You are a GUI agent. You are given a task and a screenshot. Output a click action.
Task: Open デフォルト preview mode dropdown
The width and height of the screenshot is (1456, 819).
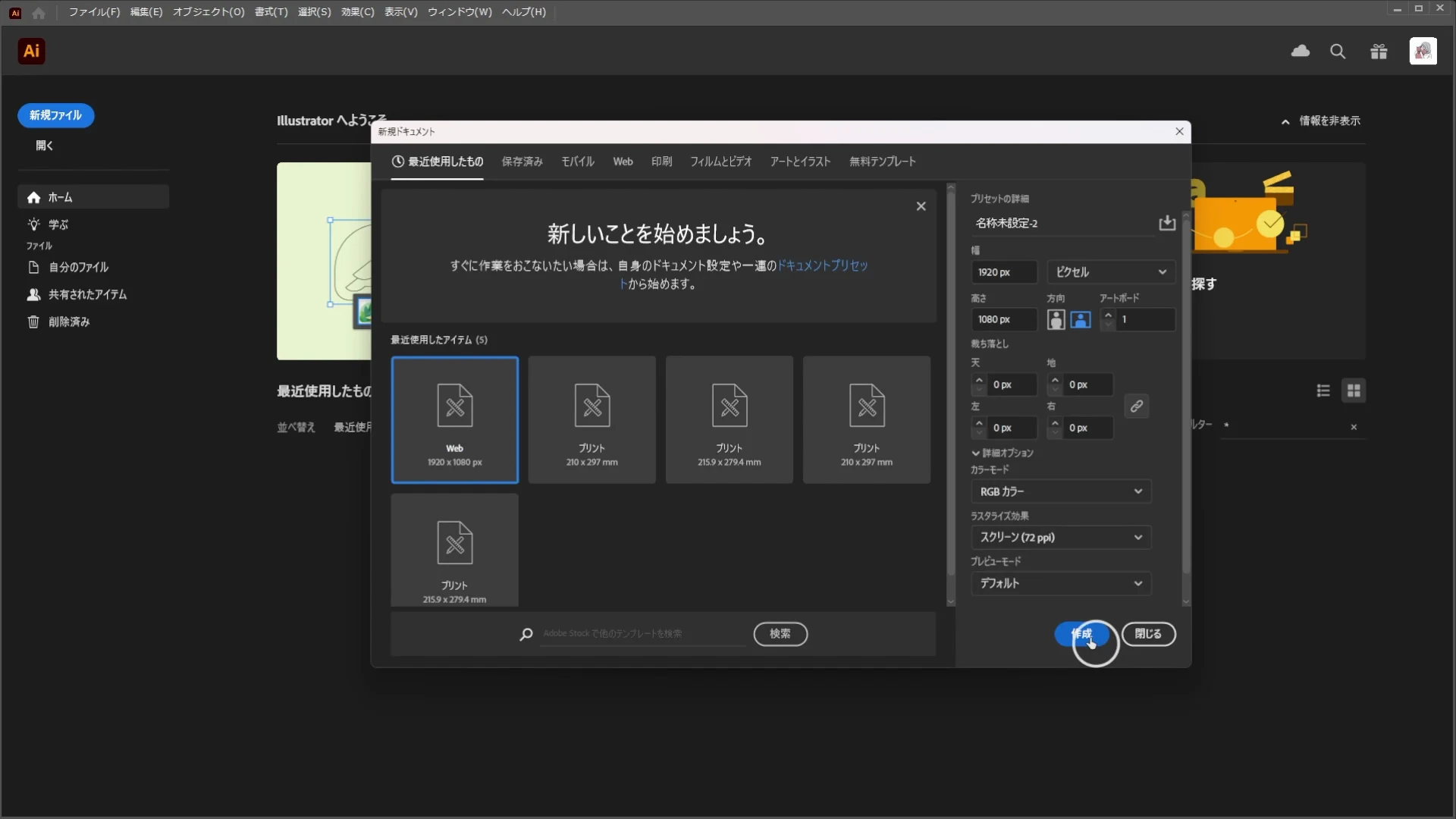(1060, 584)
